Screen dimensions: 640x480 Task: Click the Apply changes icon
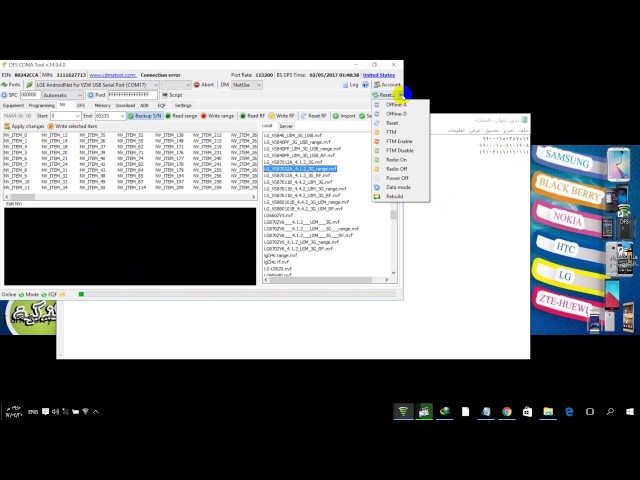pyautogui.click(x=7, y=127)
